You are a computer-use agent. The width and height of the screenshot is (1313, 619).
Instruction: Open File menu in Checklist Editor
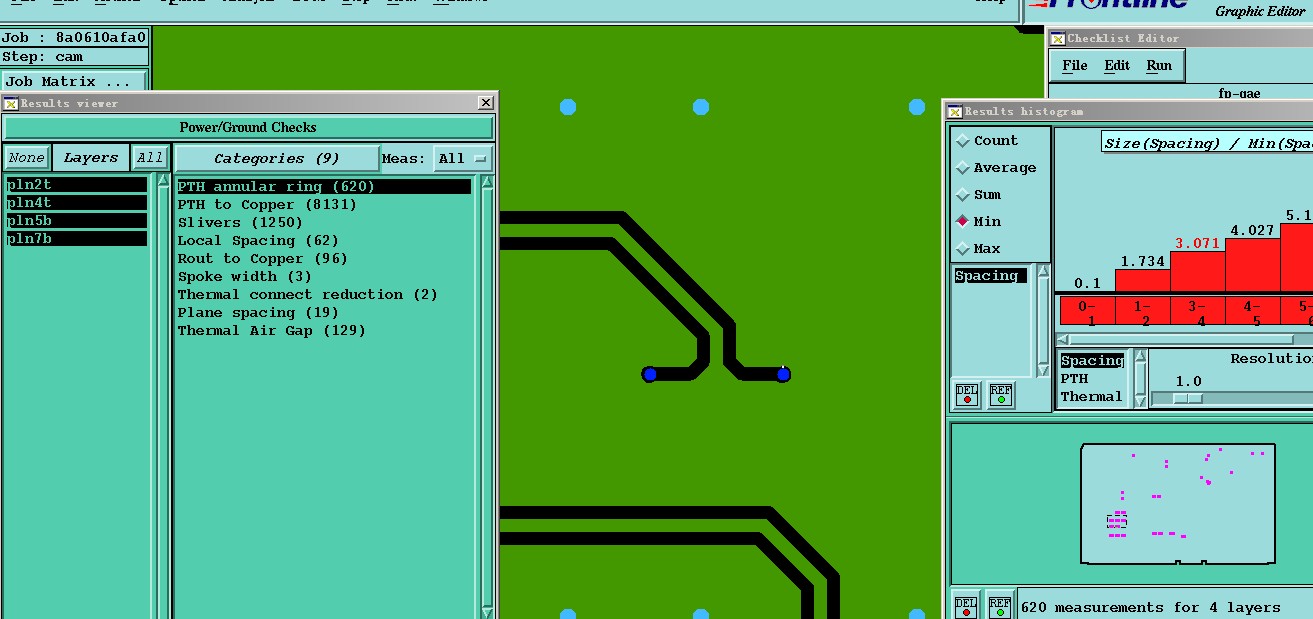(x=1075, y=66)
